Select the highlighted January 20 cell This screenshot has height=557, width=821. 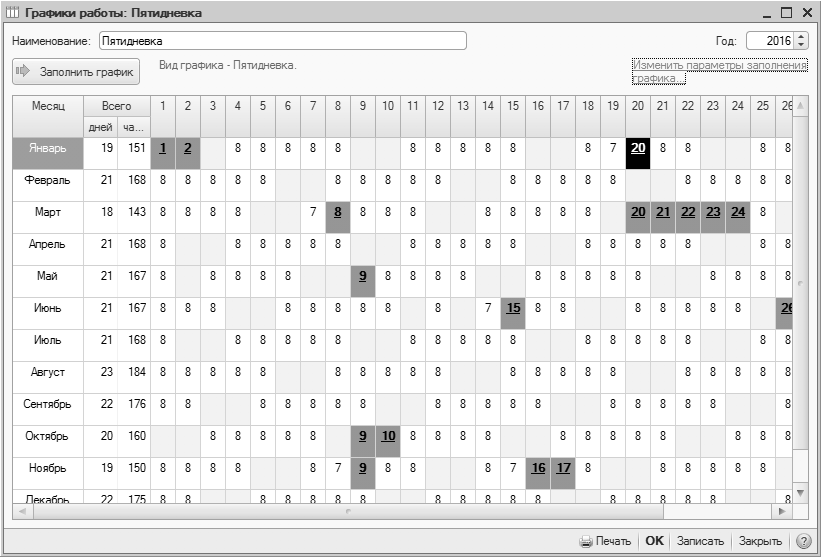coord(637,148)
